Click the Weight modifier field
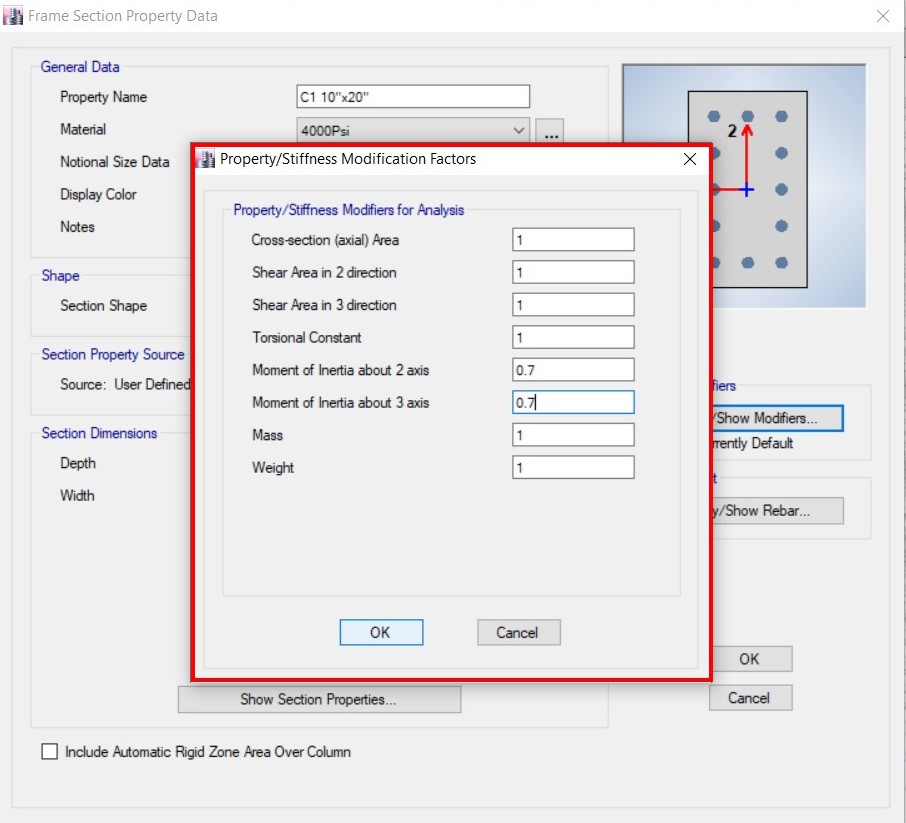906x823 pixels. click(x=572, y=466)
